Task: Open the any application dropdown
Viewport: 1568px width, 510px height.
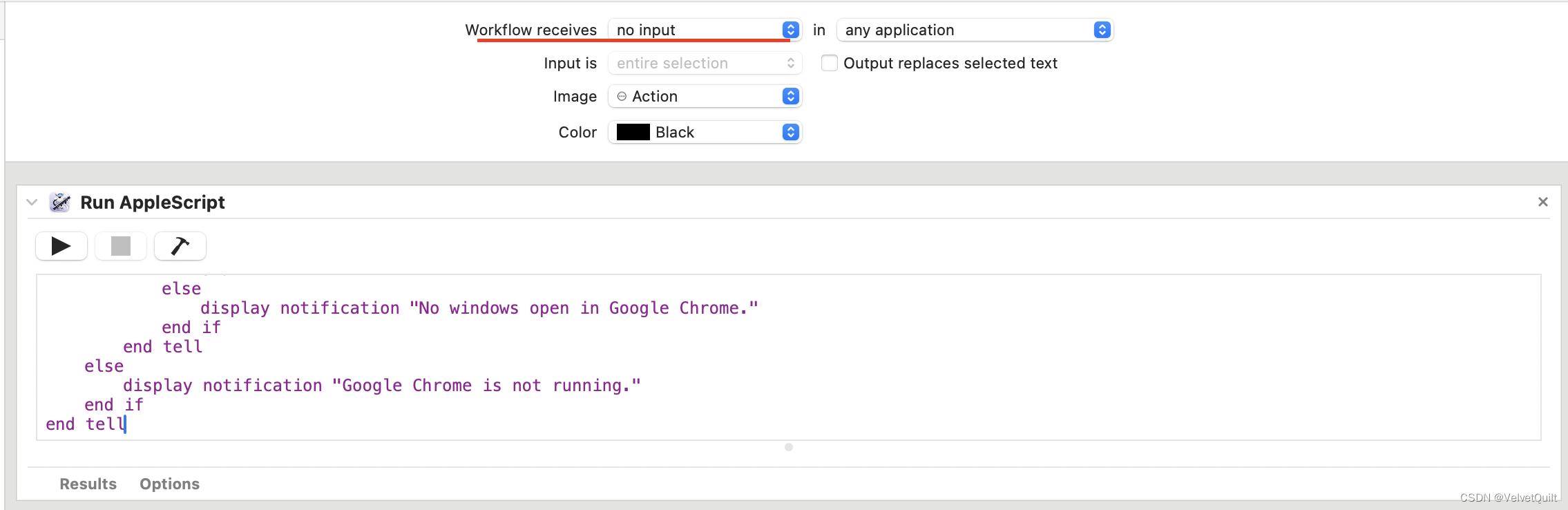Action: click(x=975, y=30)
